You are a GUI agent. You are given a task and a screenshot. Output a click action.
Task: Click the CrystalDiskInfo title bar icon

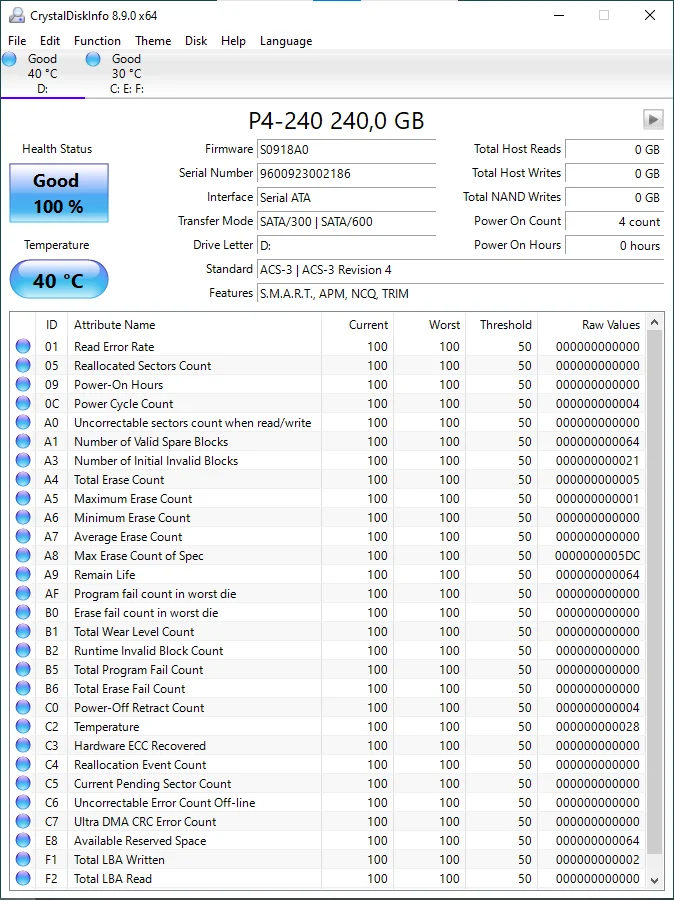pyautogui.click(x=17, y=15)
